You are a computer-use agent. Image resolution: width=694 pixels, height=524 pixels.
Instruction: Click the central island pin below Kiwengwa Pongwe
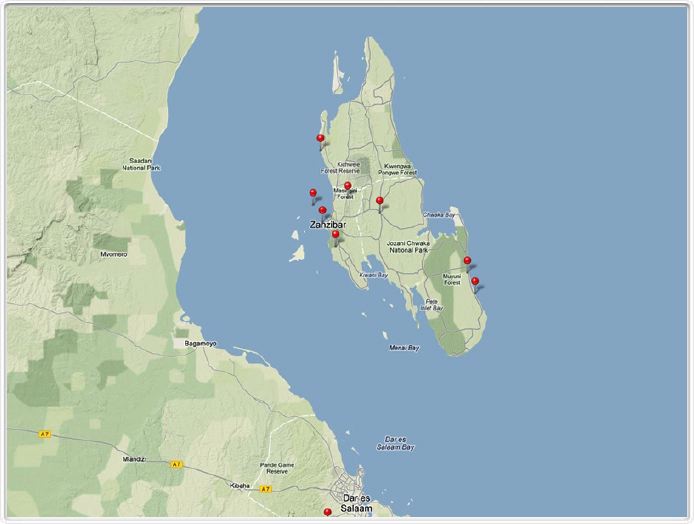tap(379, 202)
